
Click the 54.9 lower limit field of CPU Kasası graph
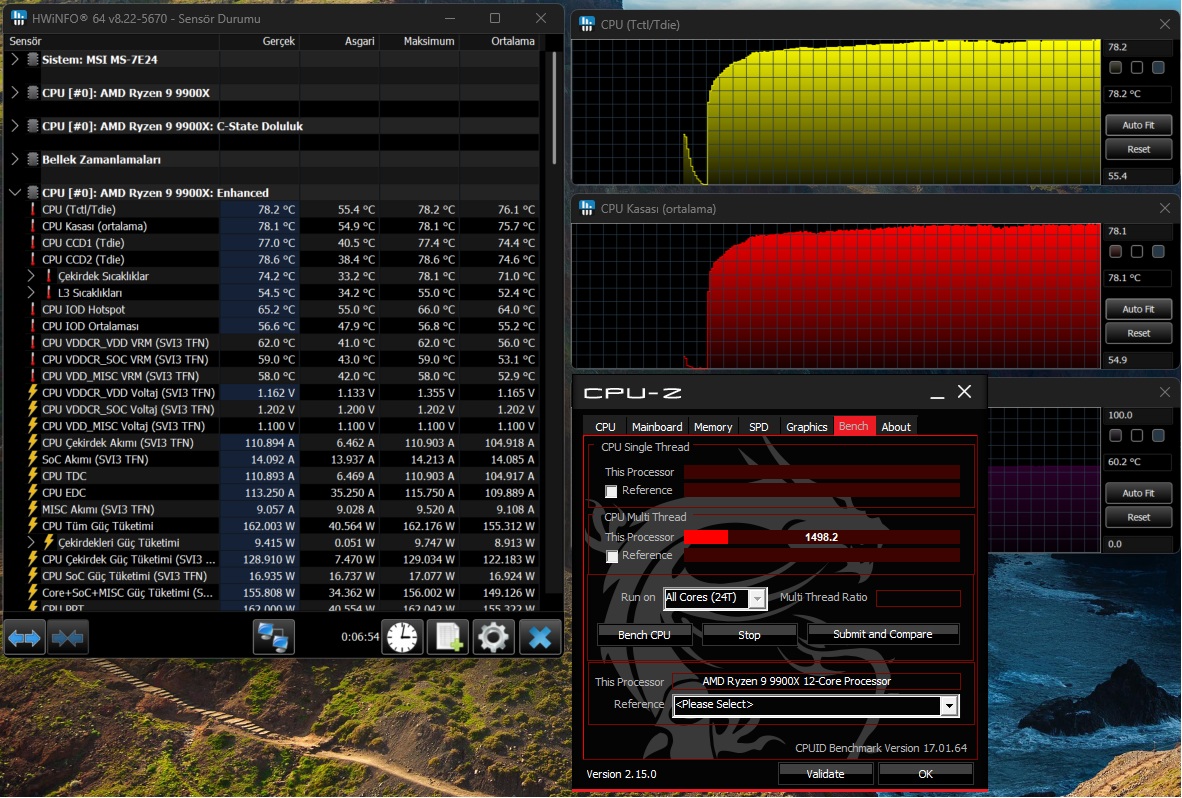tap(1138, 360)
